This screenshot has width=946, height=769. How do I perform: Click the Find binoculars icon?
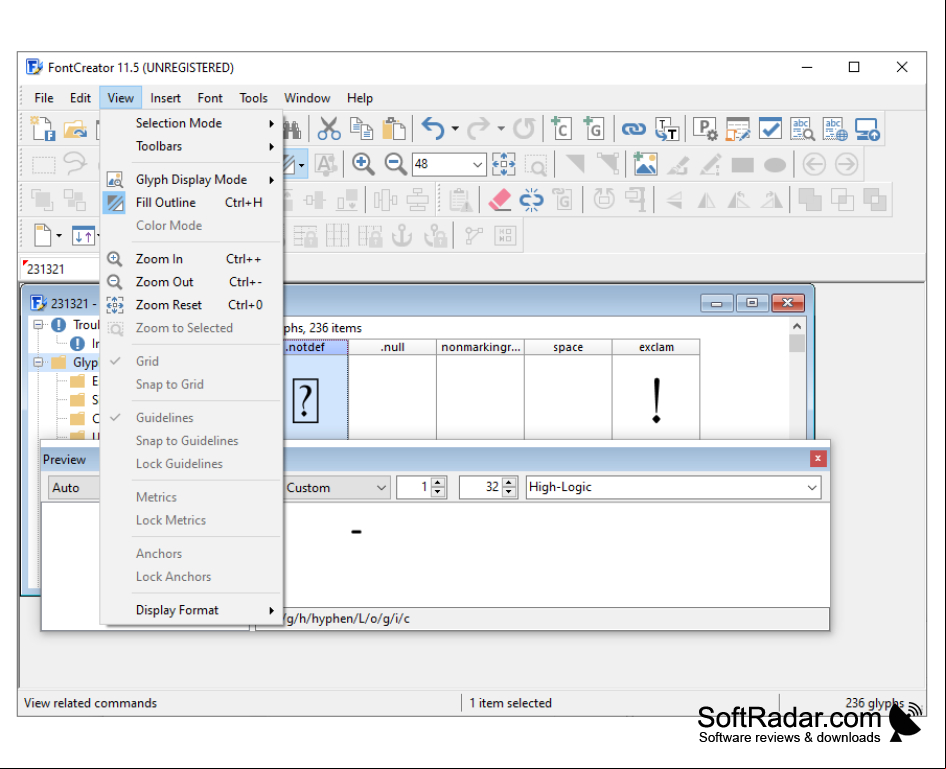pos(293,128)
